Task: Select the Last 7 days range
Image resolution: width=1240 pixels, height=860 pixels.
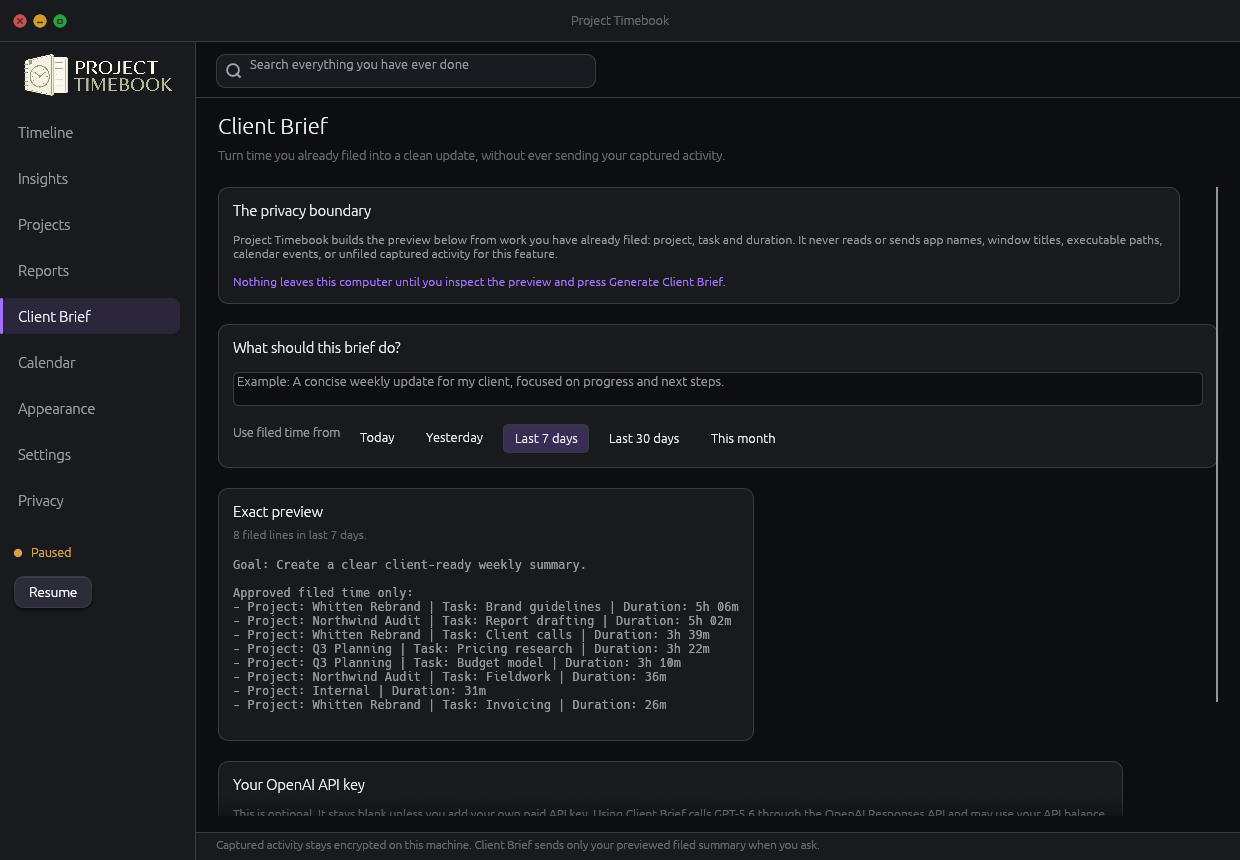Action: (x=546, y=438)
